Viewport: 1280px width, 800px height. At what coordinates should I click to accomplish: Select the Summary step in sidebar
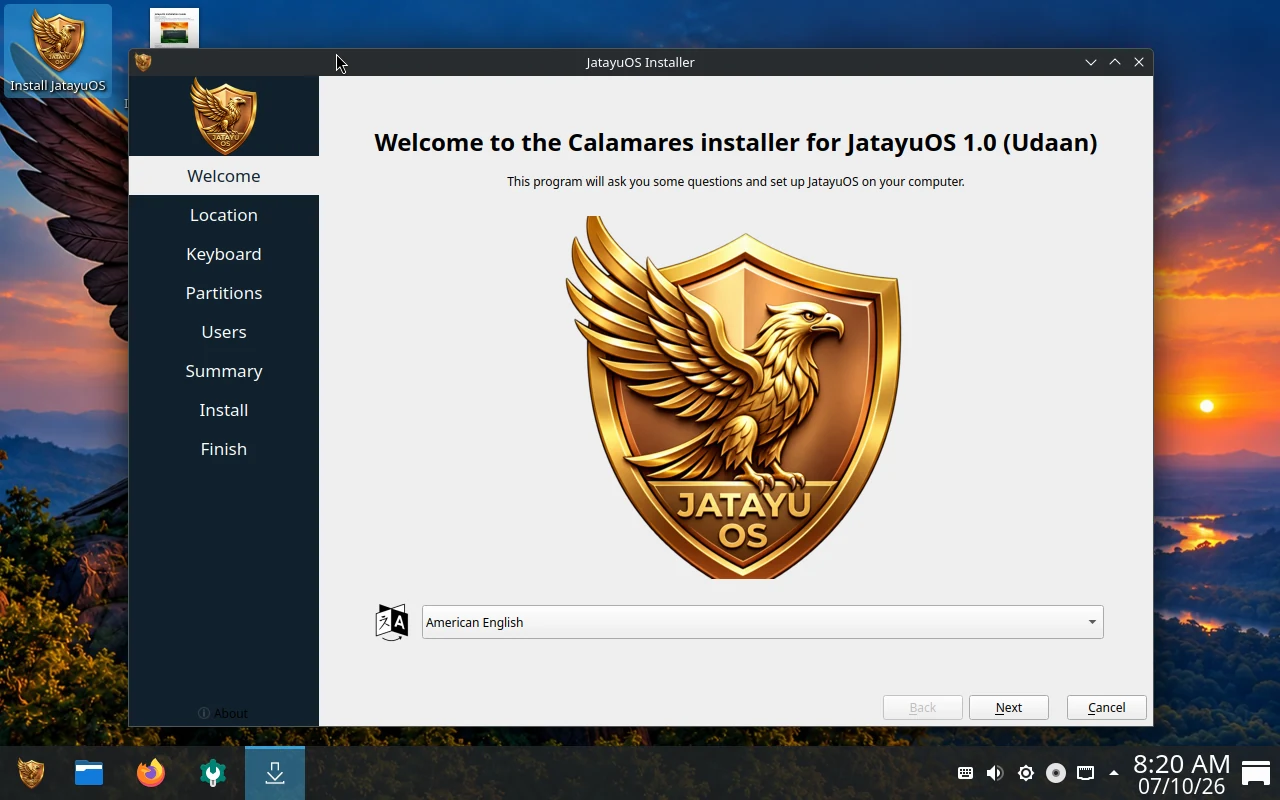(x=224, y=371)
